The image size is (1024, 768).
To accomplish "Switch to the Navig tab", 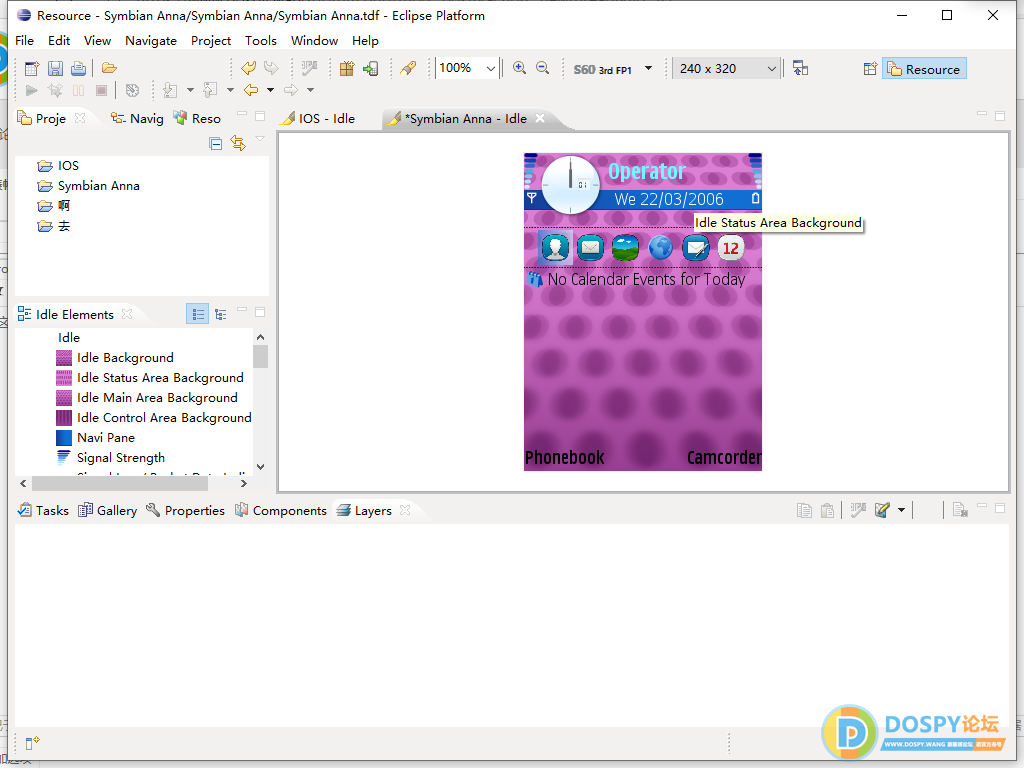I will click(138, 118).
